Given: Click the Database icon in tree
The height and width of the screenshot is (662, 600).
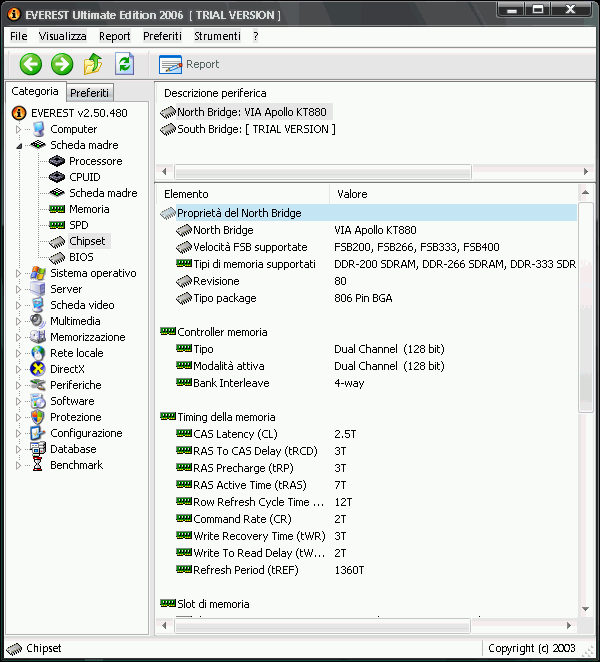Looking at the screenshot, I should click(x=38, y=449).
